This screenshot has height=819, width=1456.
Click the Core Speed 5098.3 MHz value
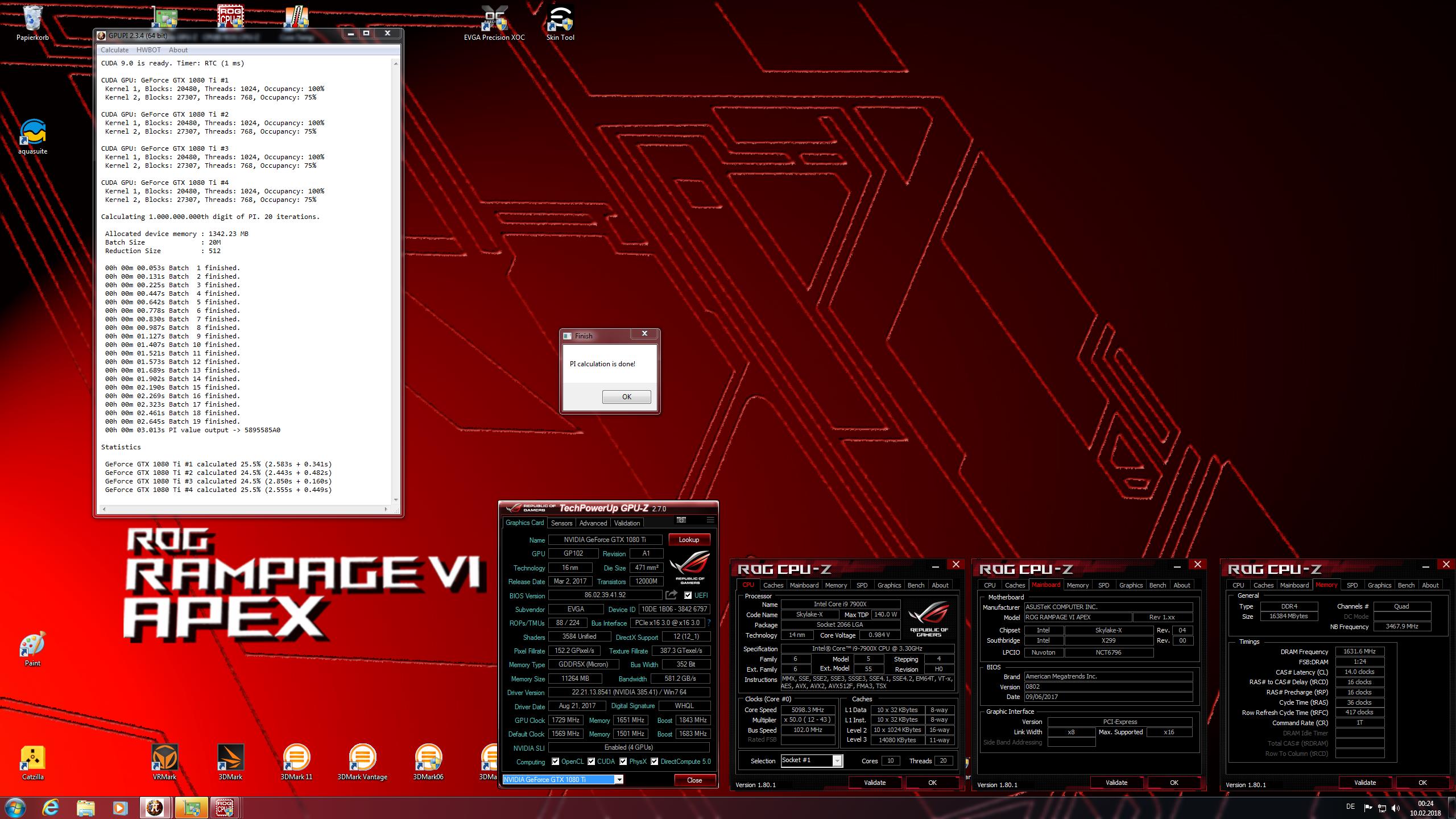point(808,710)
